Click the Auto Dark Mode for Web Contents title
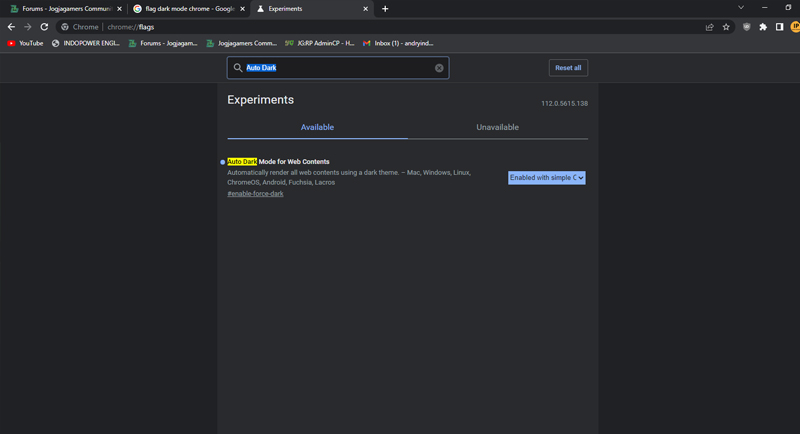Image resolution: width=800 pixels, height=434 pixels. coord(278,162)
